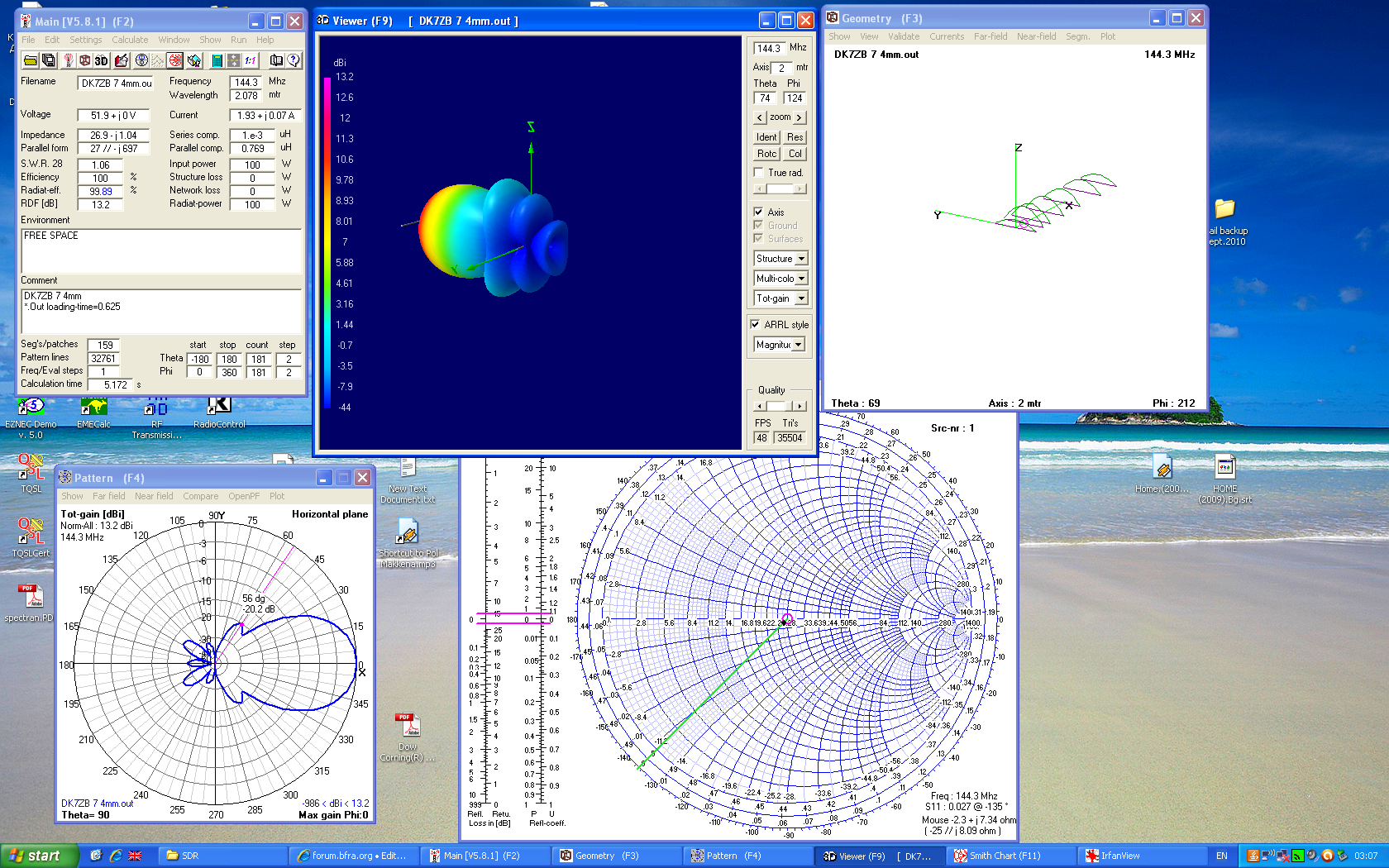
Task: Click the help question mark icon
Action: pos(294,60)
